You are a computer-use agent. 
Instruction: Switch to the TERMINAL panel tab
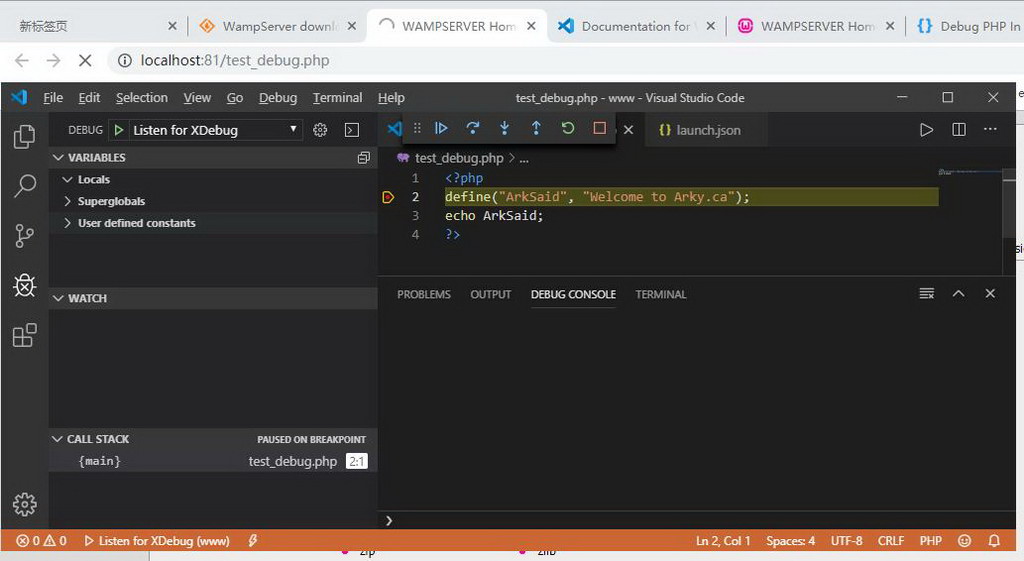point(661,295)
